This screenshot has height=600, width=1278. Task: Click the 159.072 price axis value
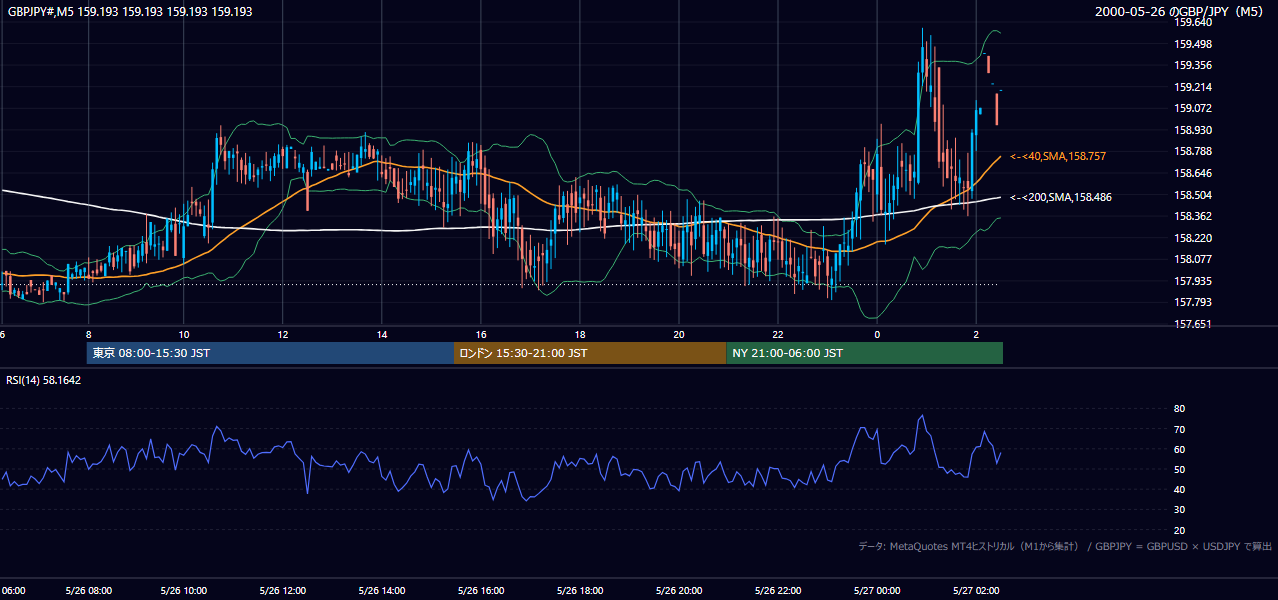coord(1193,108)
